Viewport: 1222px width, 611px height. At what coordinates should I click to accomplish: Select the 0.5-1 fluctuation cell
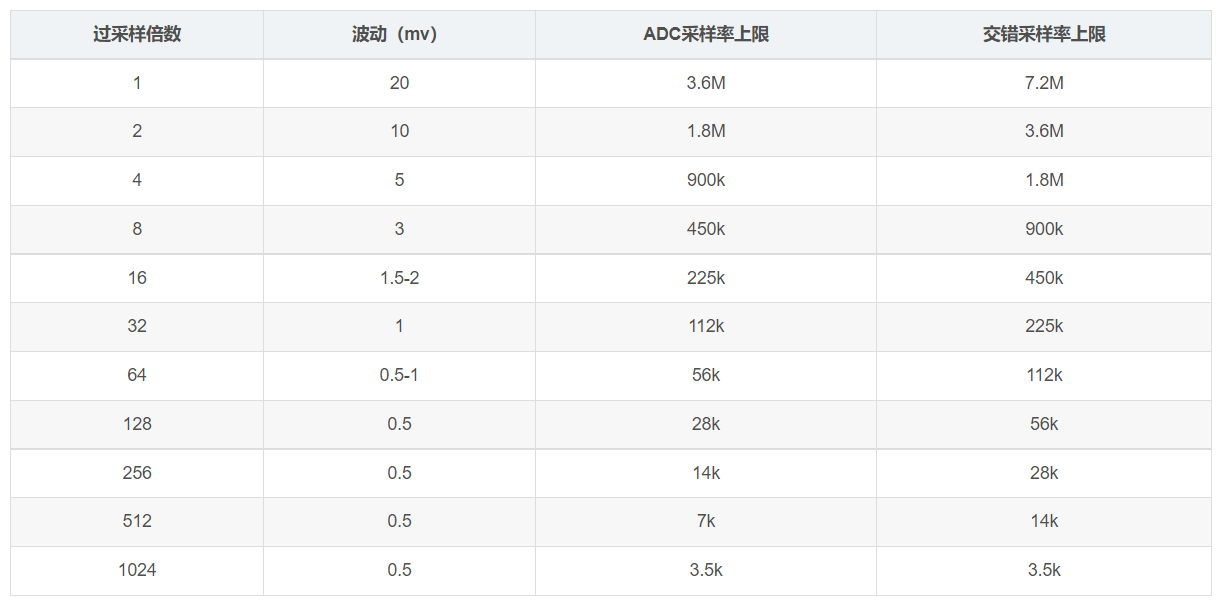click(x=399, y=375)
